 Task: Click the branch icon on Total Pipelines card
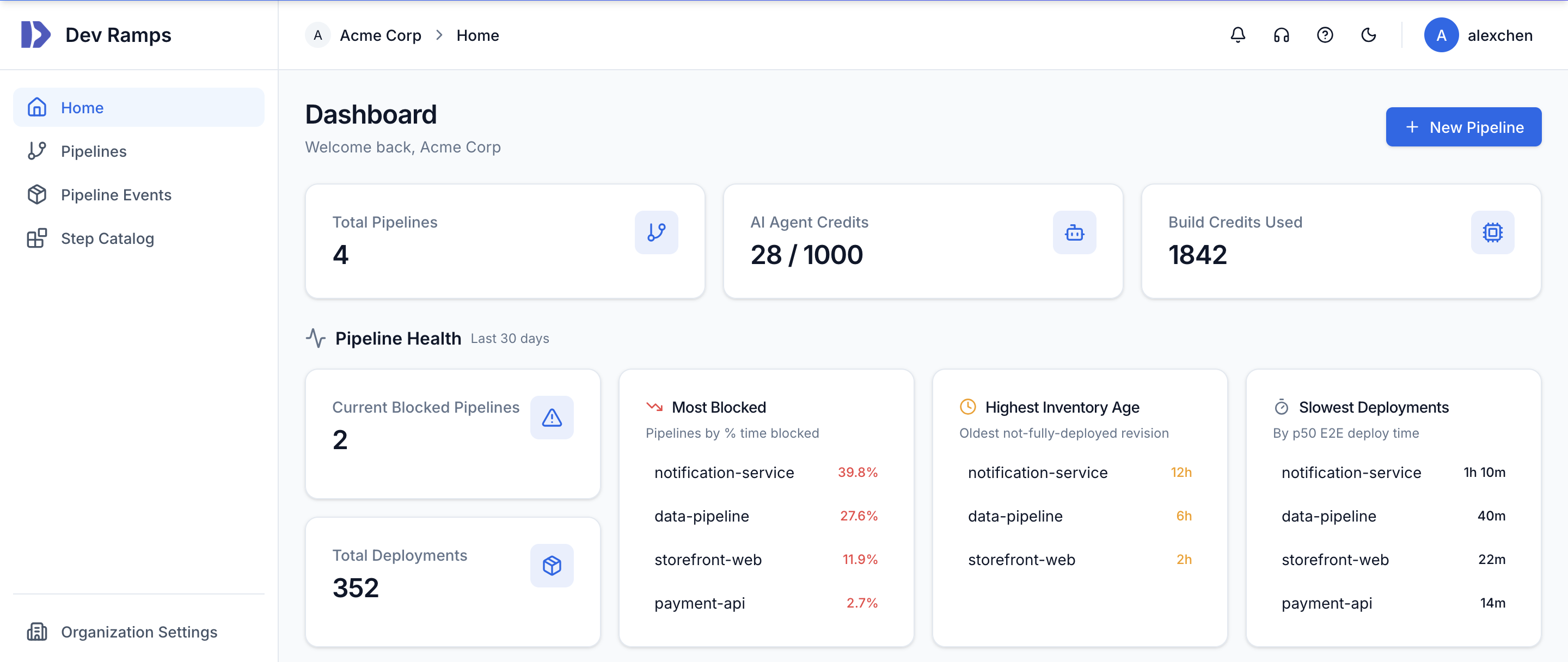[x=656, y=232]
